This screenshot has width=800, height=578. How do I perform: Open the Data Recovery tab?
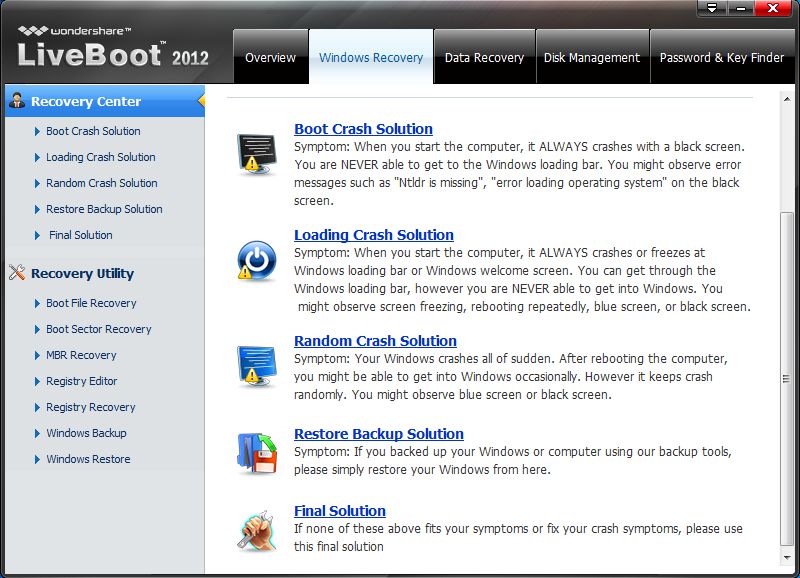point(484,57)
